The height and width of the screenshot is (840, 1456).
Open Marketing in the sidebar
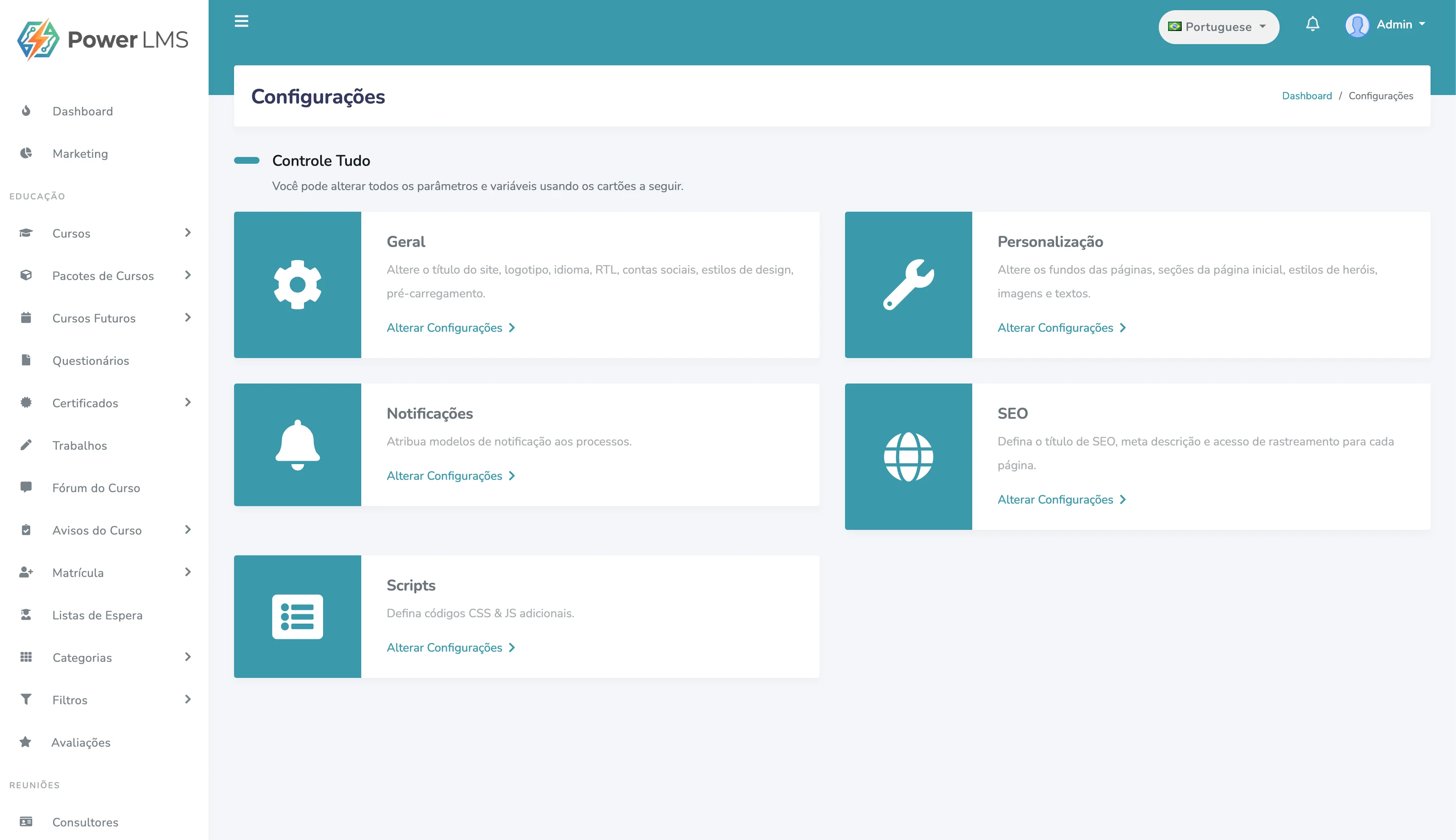[80, 154]
